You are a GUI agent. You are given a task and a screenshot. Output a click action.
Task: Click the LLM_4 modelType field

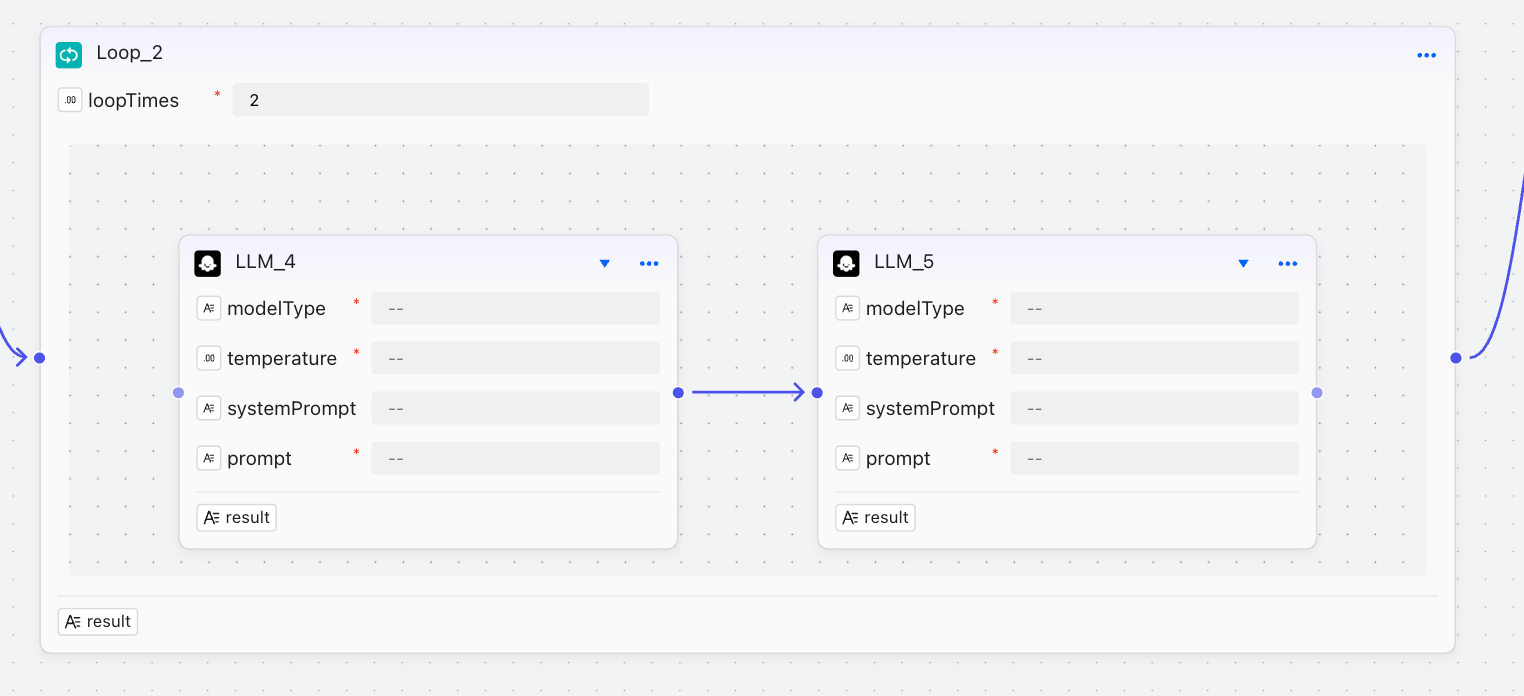click(515, 308)
